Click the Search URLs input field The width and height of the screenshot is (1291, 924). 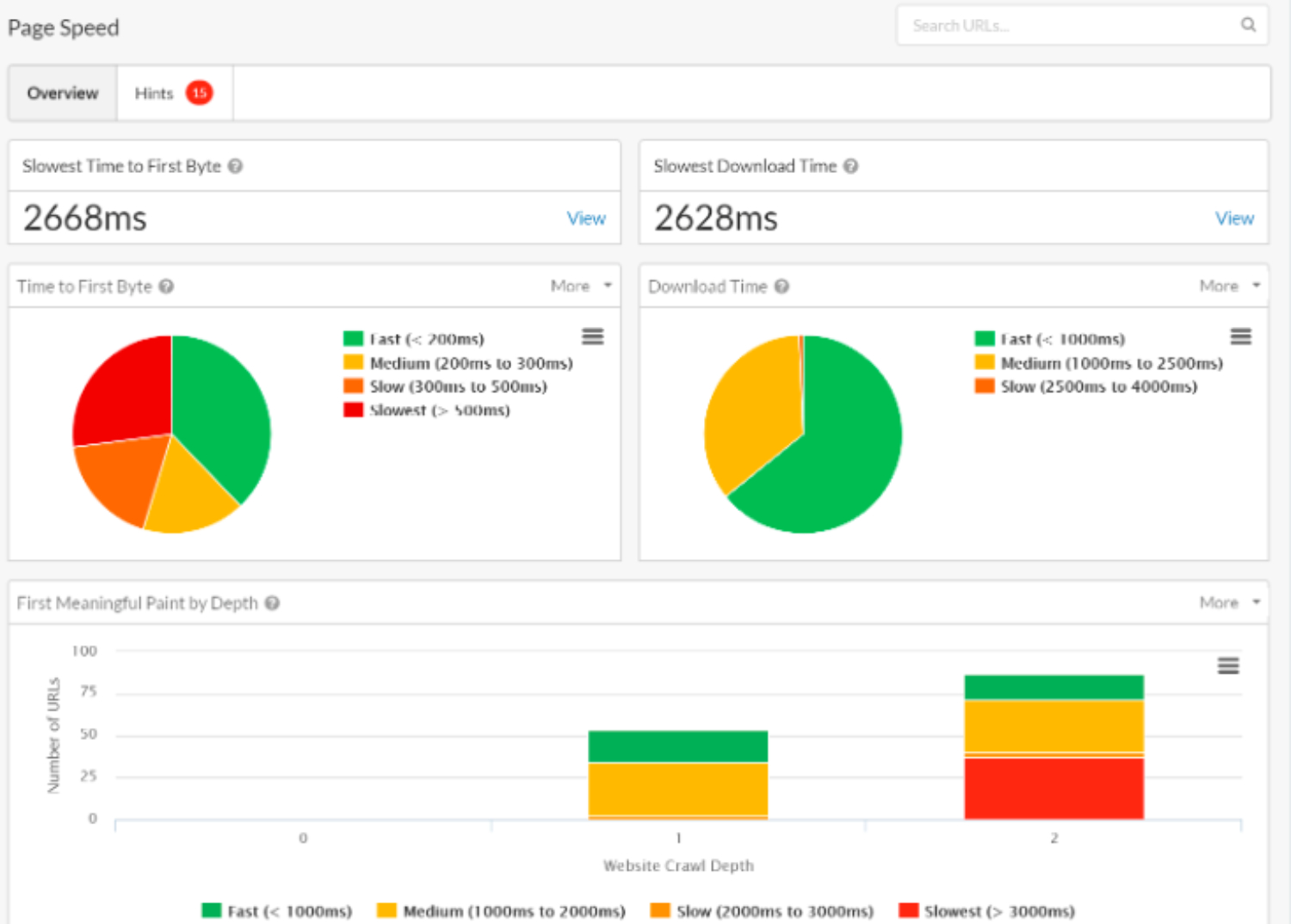click(1033, 25)
